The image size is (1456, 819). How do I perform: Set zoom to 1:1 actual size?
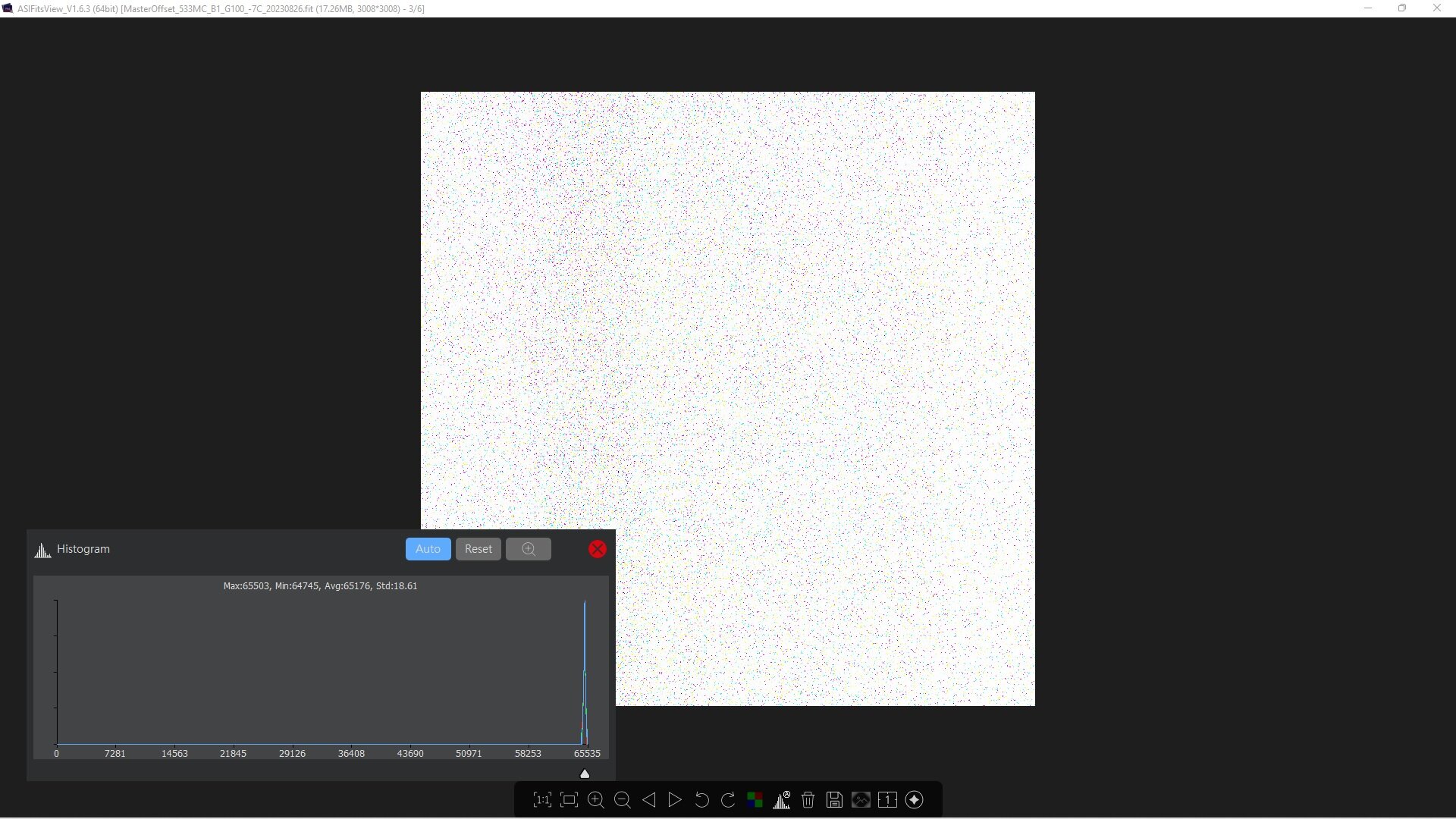click(542, 800)
